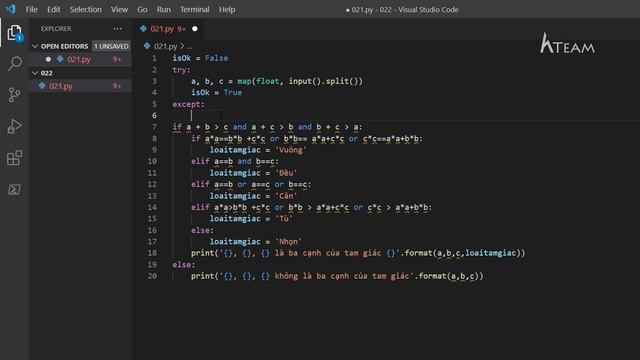Click the 'Đều' string on line 11
640x360 pixels.
[286, 173]
